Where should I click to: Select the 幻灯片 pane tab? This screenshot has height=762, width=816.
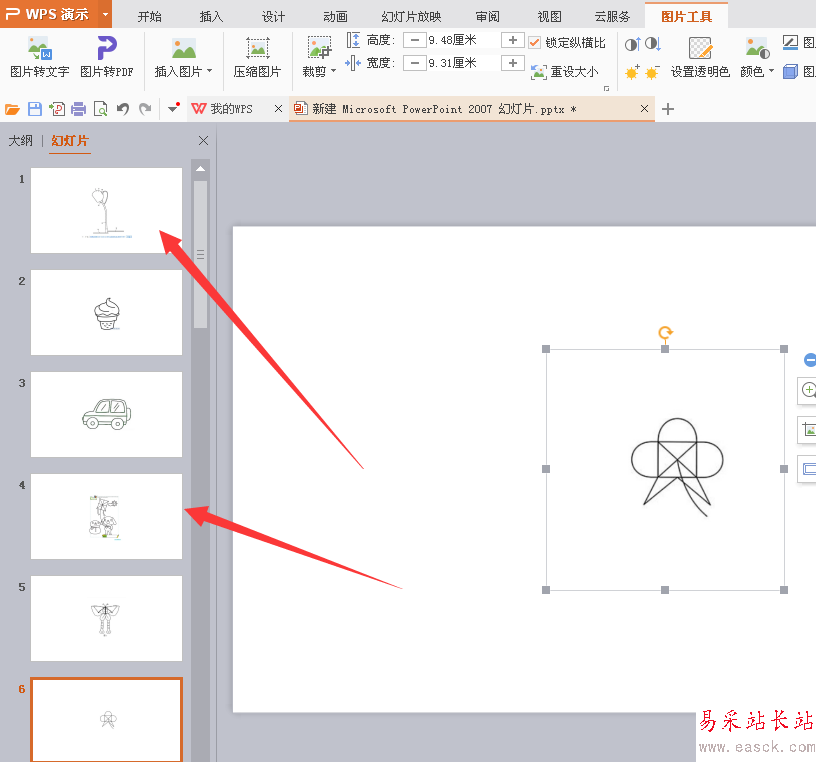coord(70,141)
